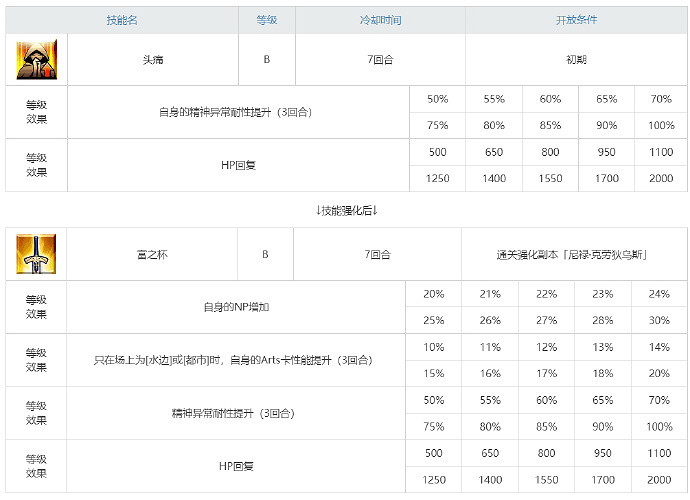Select 精神异常耐性提升（3回合） in the 富之杯 table
This screenshot has height=500, width=690.
[233, 413]
